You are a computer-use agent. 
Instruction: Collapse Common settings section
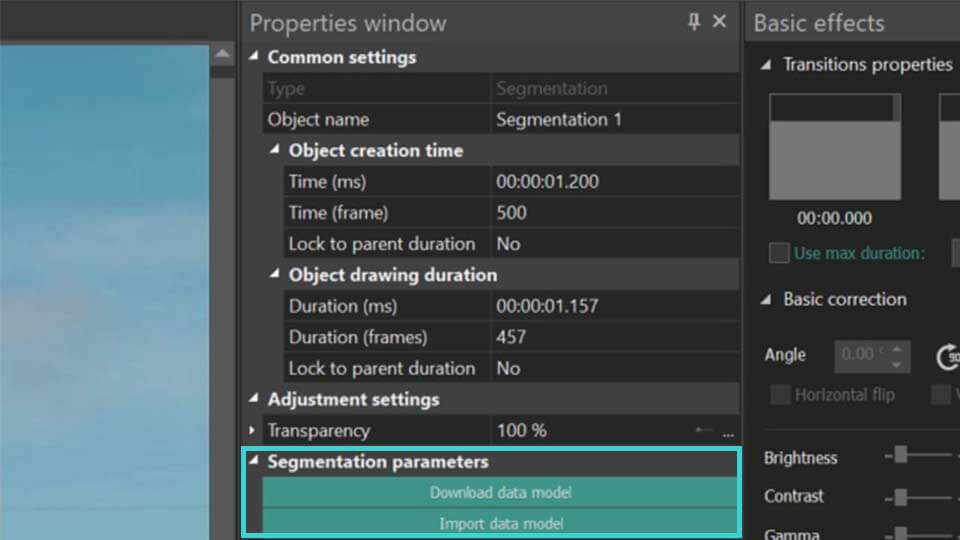[253, 56]
